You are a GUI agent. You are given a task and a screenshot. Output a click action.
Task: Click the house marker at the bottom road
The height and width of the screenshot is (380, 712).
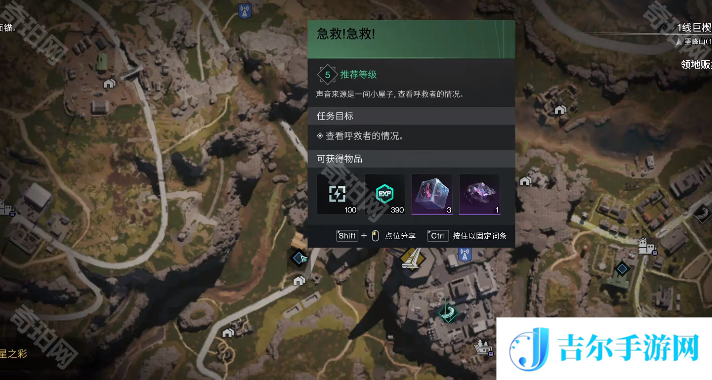click(227, 333)
